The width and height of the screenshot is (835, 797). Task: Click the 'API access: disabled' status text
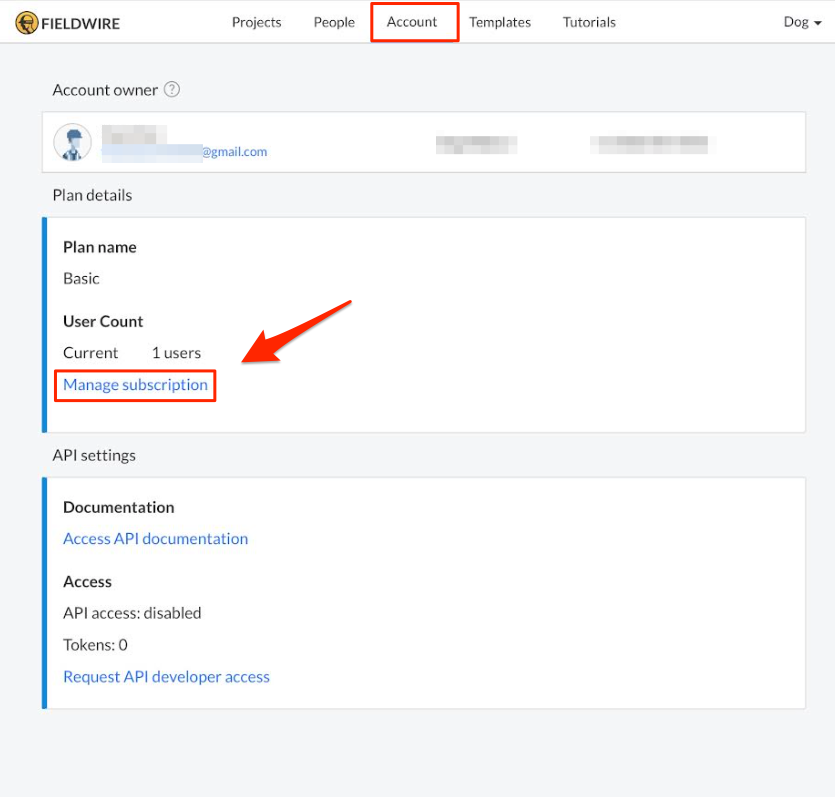[132, 613]
